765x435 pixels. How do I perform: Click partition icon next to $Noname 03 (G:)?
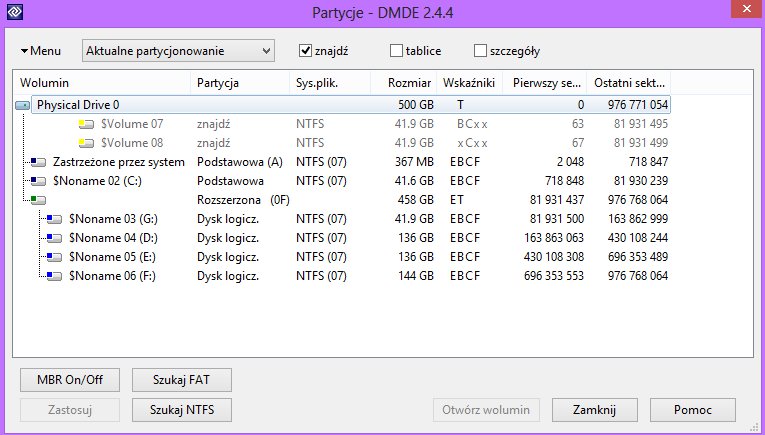55,219
